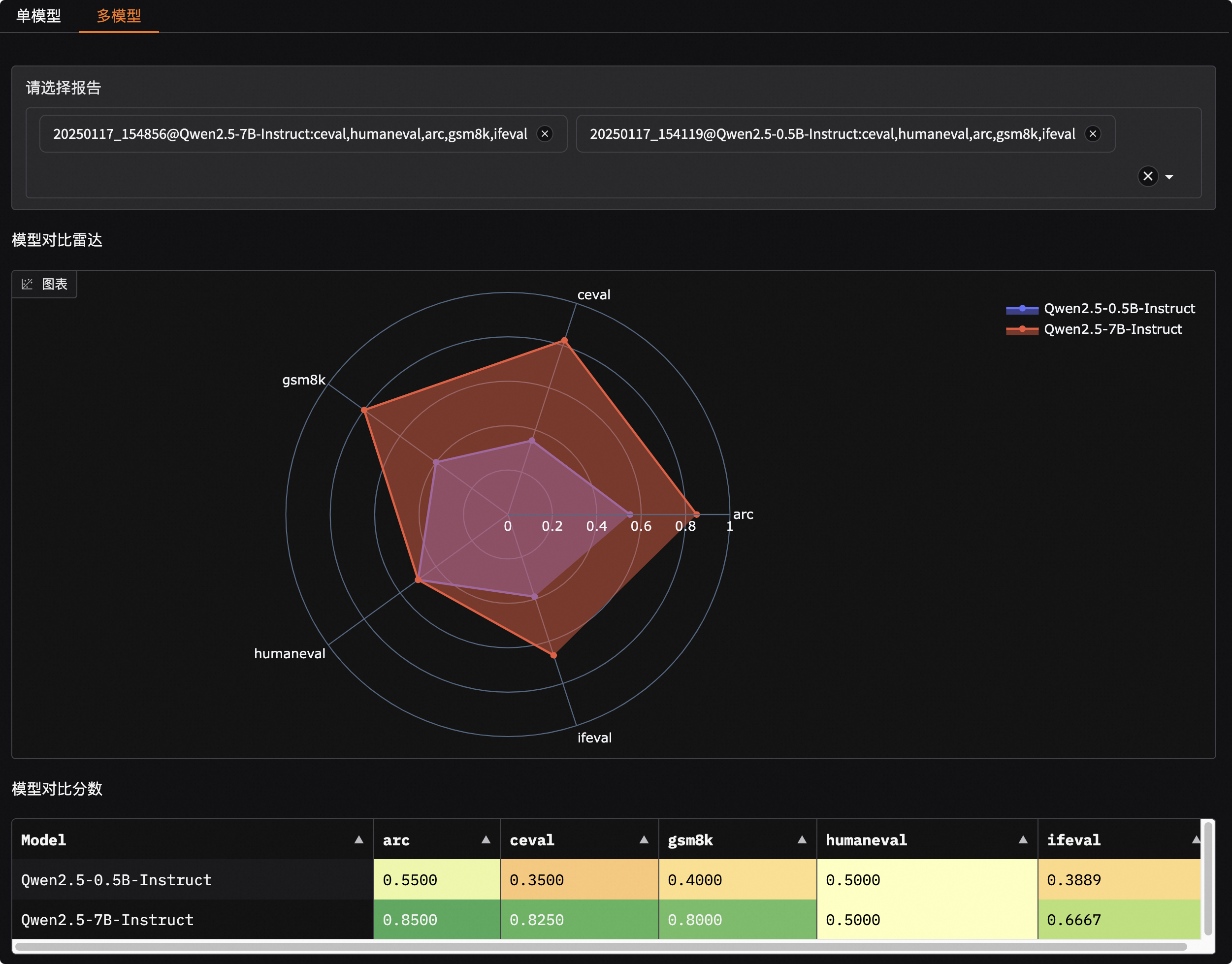Image resolution: width=1232 pixels, height=964 pixels.
Task: Switch to the 单模型 tab
Action: (x=38, y=16)
